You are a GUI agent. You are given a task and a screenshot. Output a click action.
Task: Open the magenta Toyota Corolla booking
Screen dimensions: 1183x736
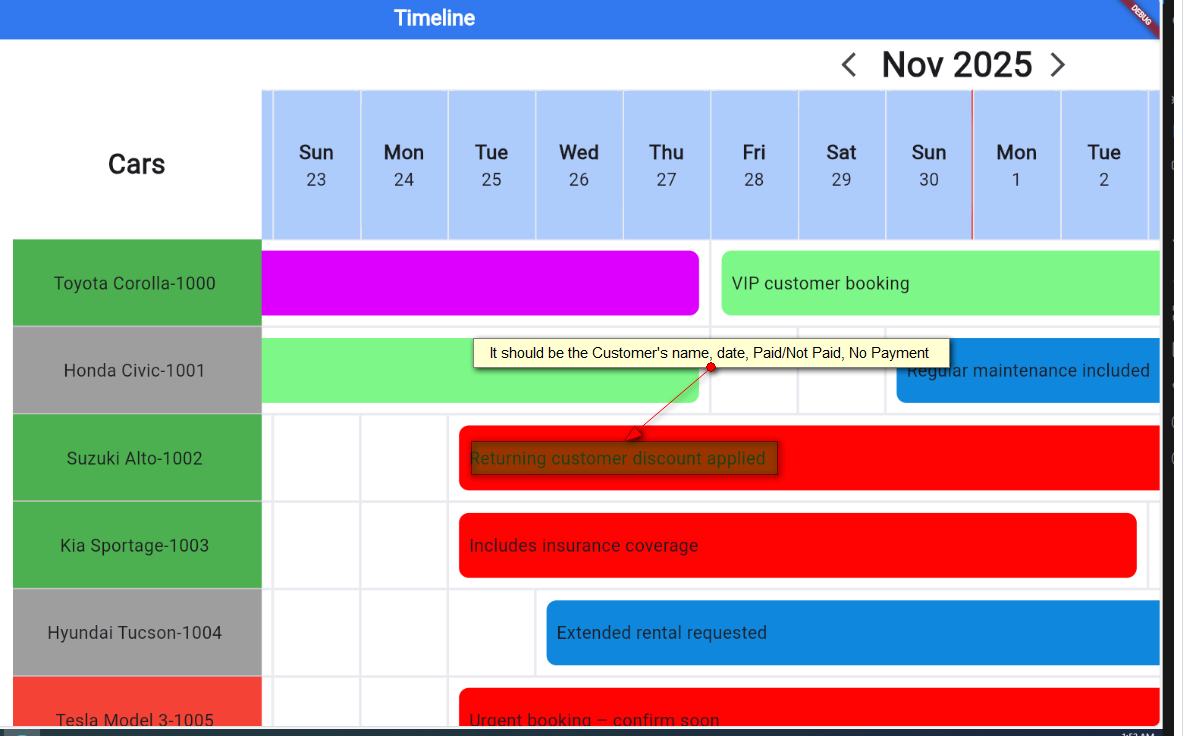(480, 283)
